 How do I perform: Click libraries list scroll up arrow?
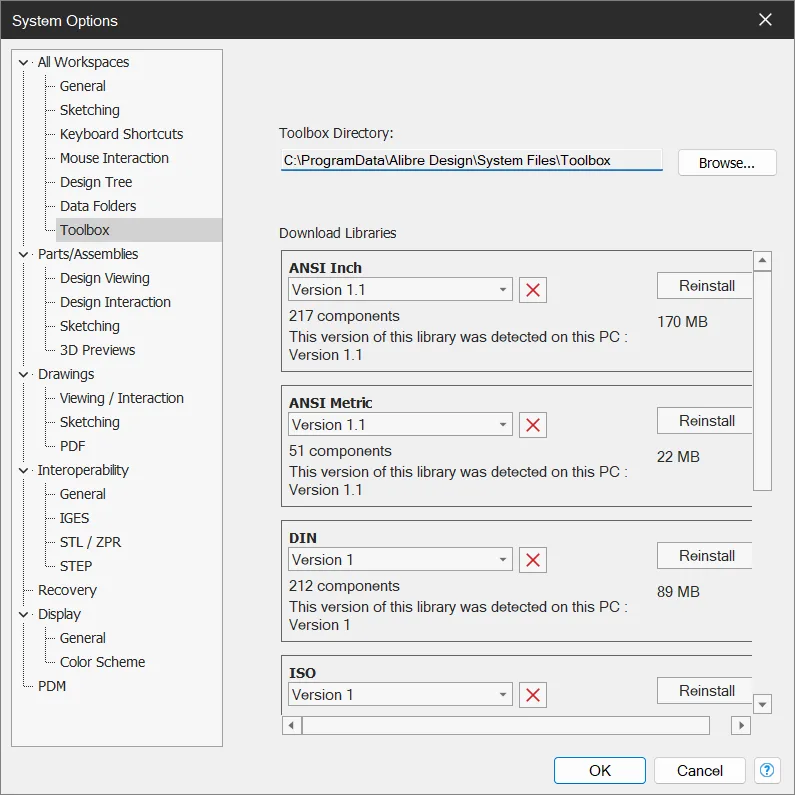pyautogui.click(x=762, y=261)
